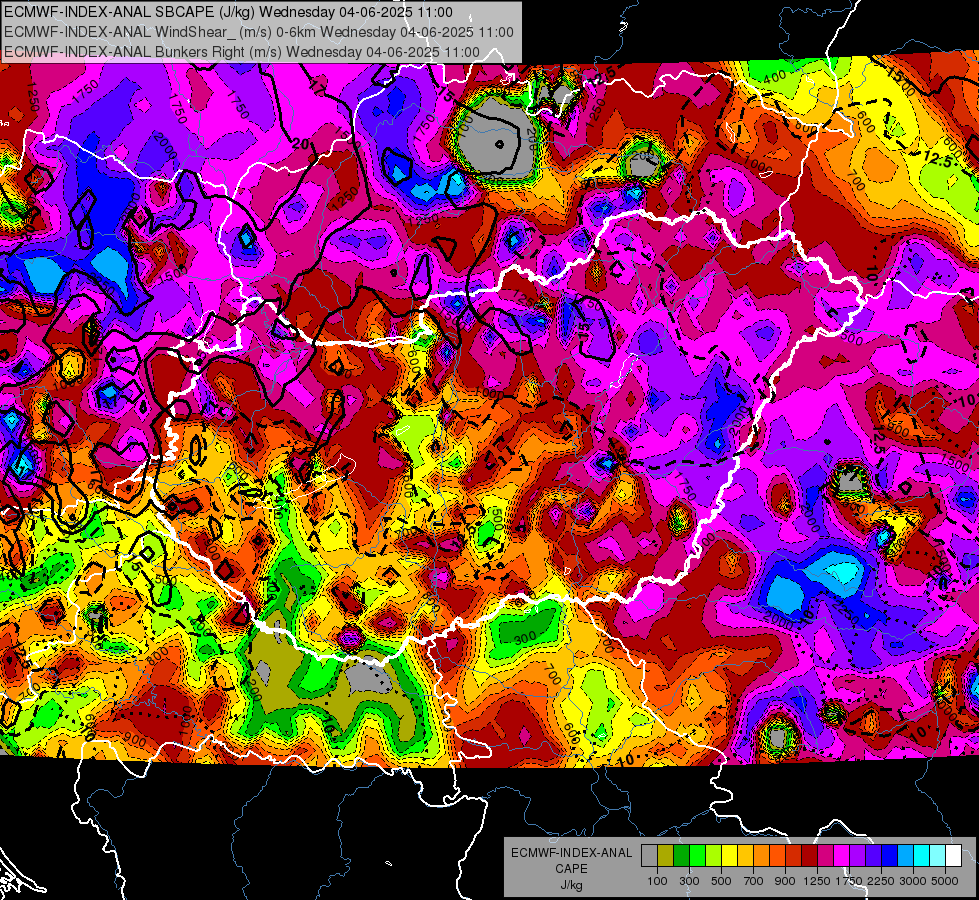Screen dimensions: 979x900
Task: Select the bright cyan legend swatch
Action: click(922, 855)
